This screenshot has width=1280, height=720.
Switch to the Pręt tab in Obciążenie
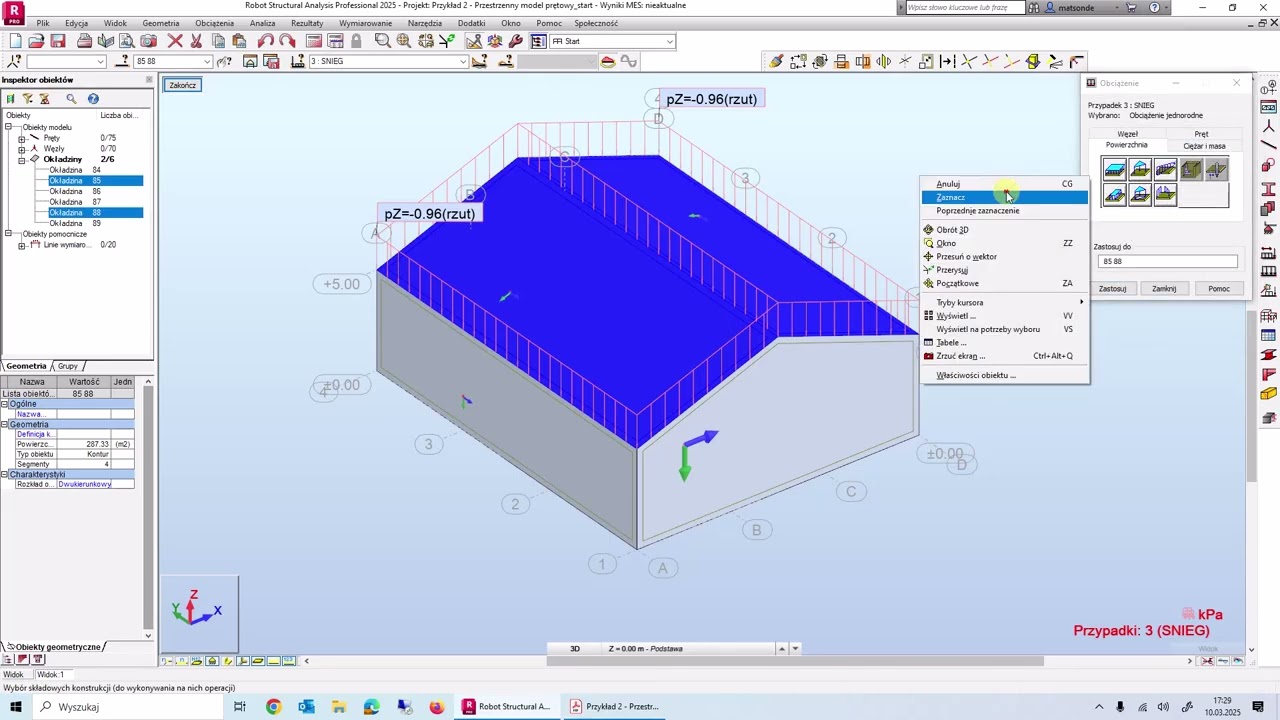point(1201,134)
